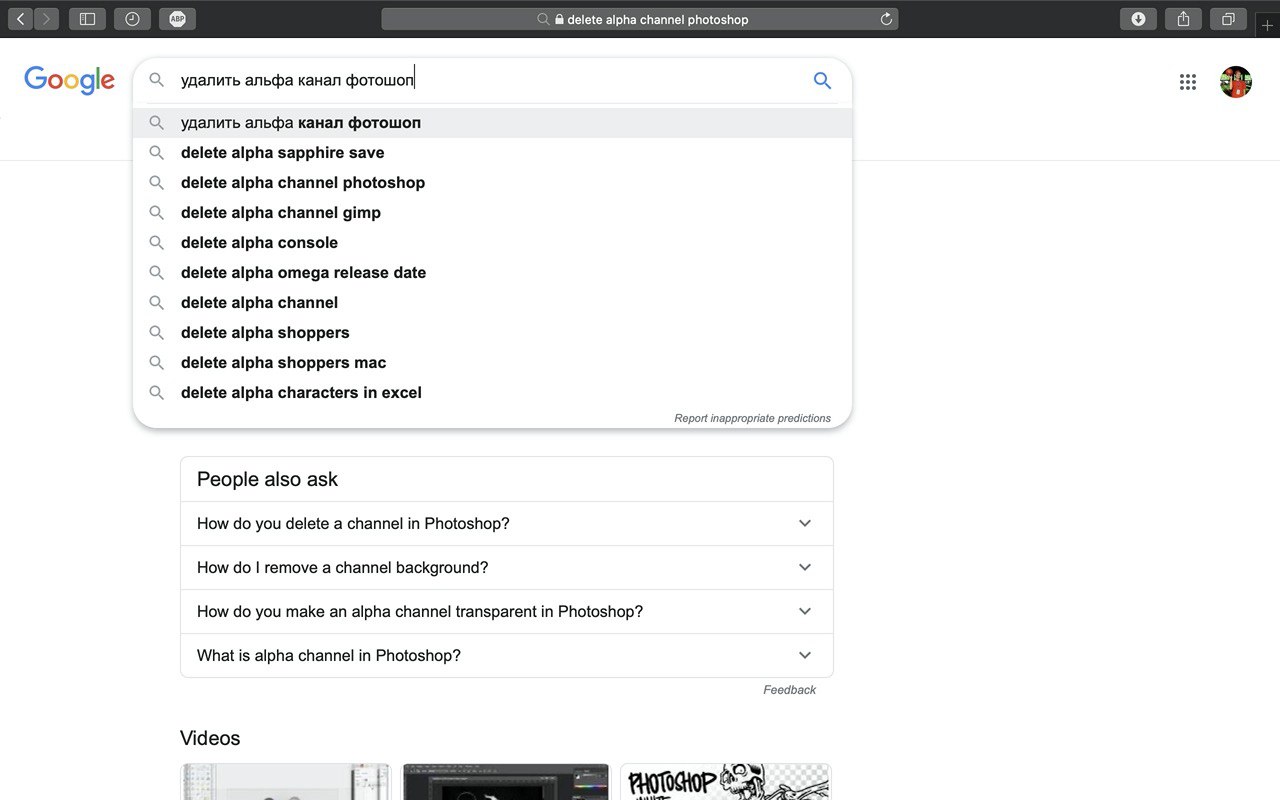Click magnifier icon inside search field left
The width and height of the screenshot is (1280, 800).
click(x=157, y=80)
